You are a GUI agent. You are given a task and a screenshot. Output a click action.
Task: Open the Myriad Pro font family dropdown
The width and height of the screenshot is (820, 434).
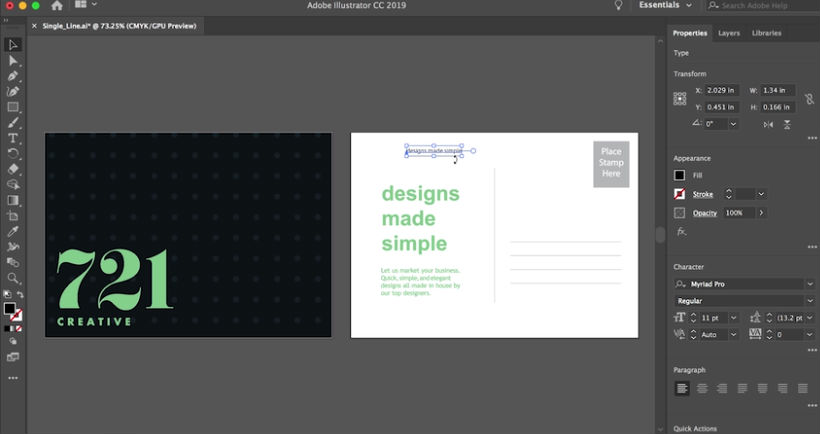point(810,284)
